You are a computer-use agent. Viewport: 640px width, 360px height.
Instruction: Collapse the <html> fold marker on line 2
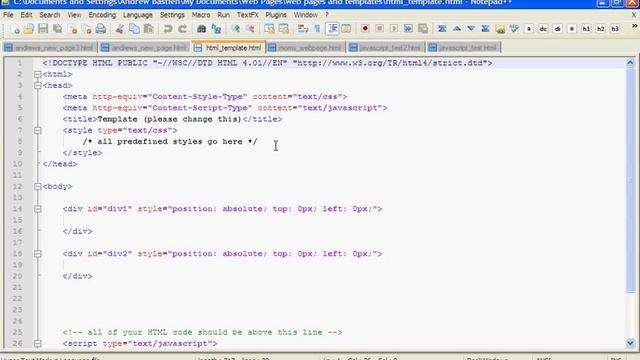tap(38, 74)
